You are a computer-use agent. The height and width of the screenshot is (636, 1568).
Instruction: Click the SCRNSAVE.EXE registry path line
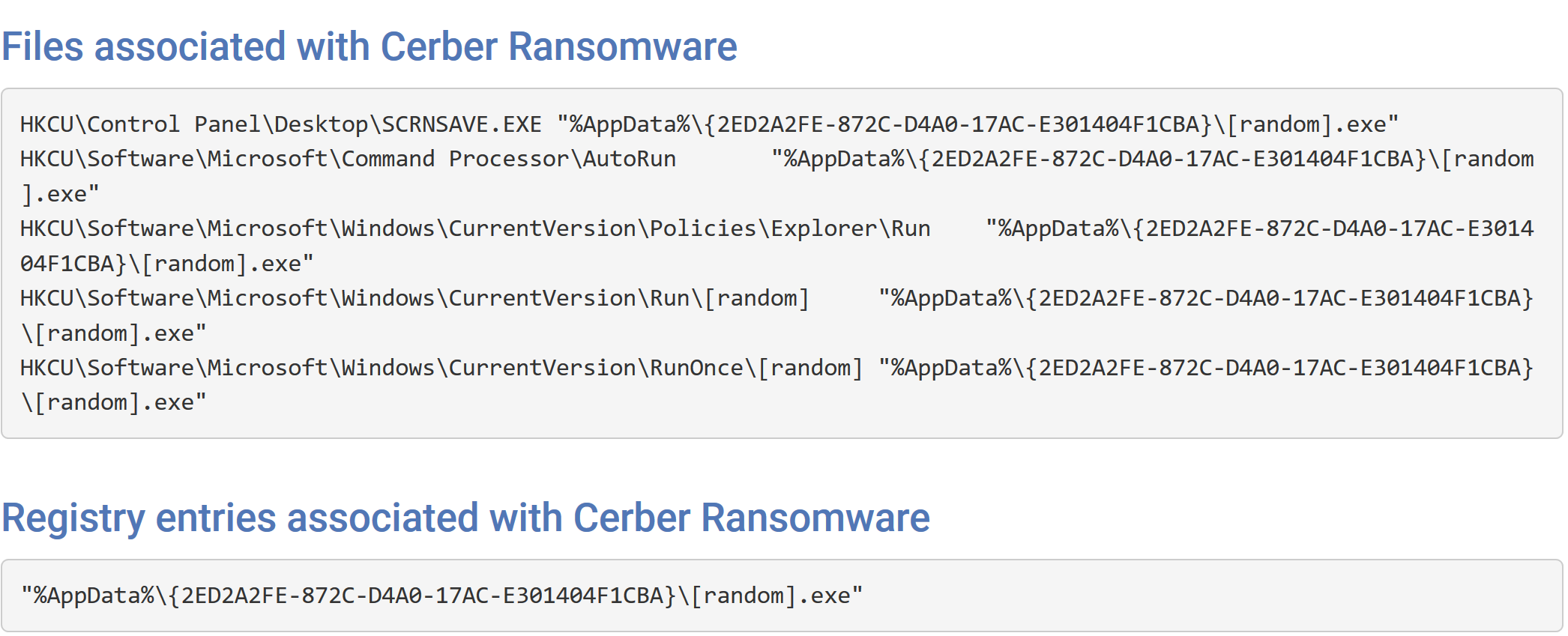pos(709,124)
